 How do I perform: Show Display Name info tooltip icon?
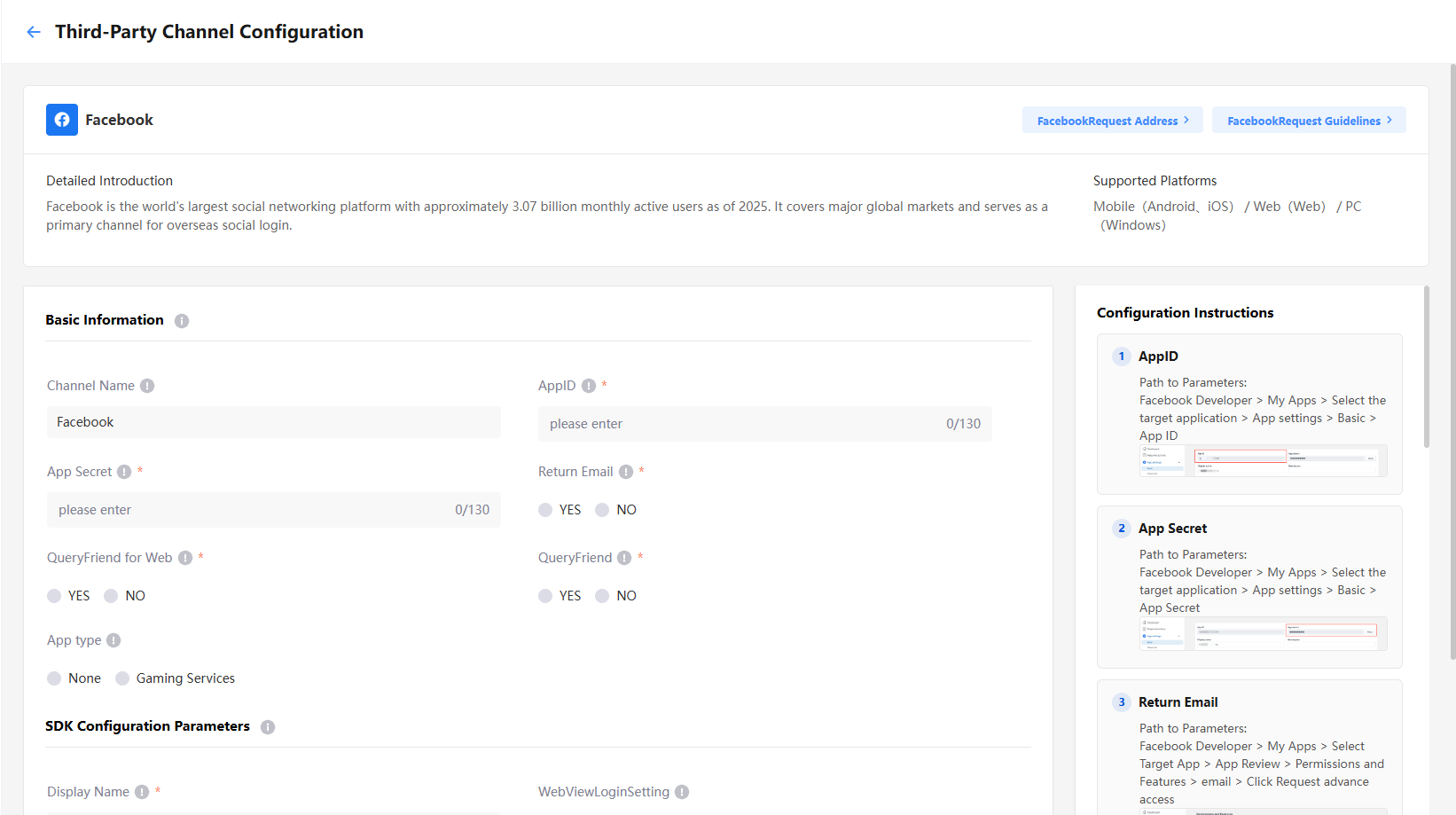tap(142, 792)
